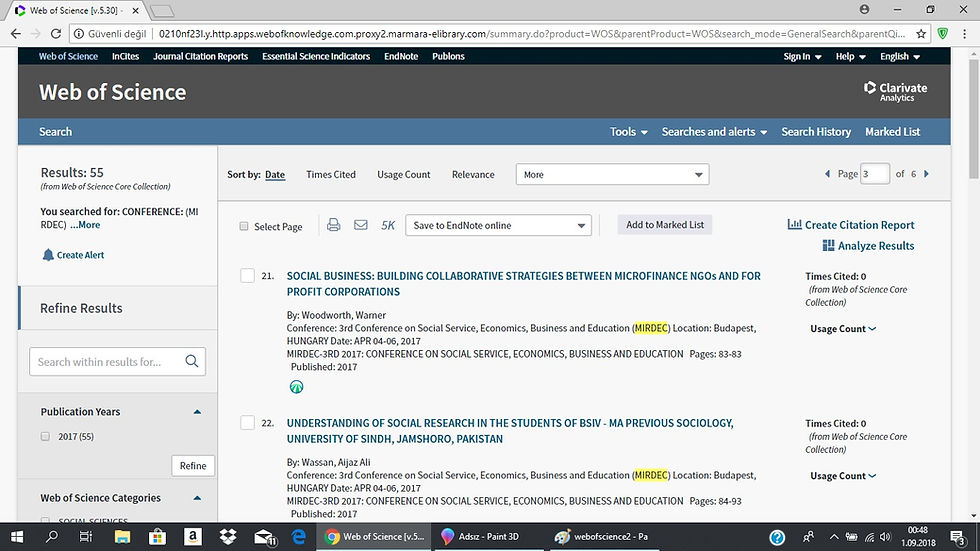Viewport: 980px width, 551px height.
Task: Open Publons in top navigation
Action: [448, 56]
